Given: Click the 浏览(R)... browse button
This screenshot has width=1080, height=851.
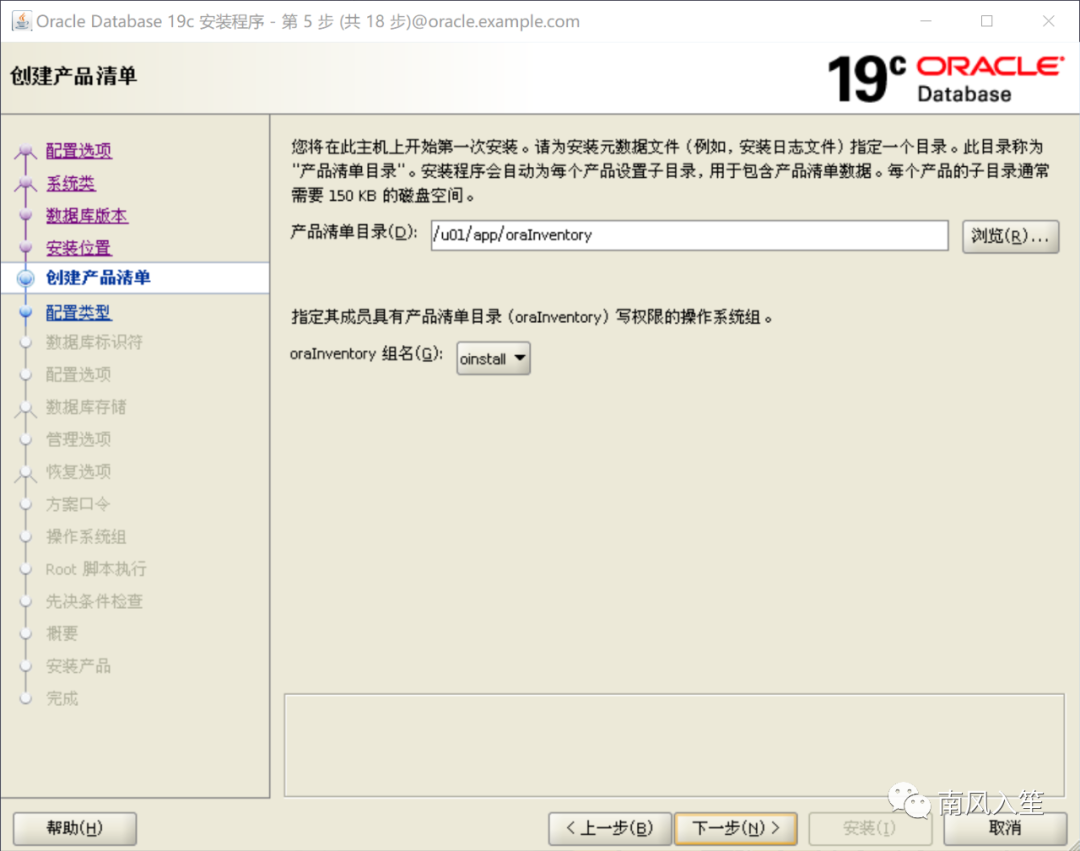Looking at the screenshot, I should [x=1010, y=236].
